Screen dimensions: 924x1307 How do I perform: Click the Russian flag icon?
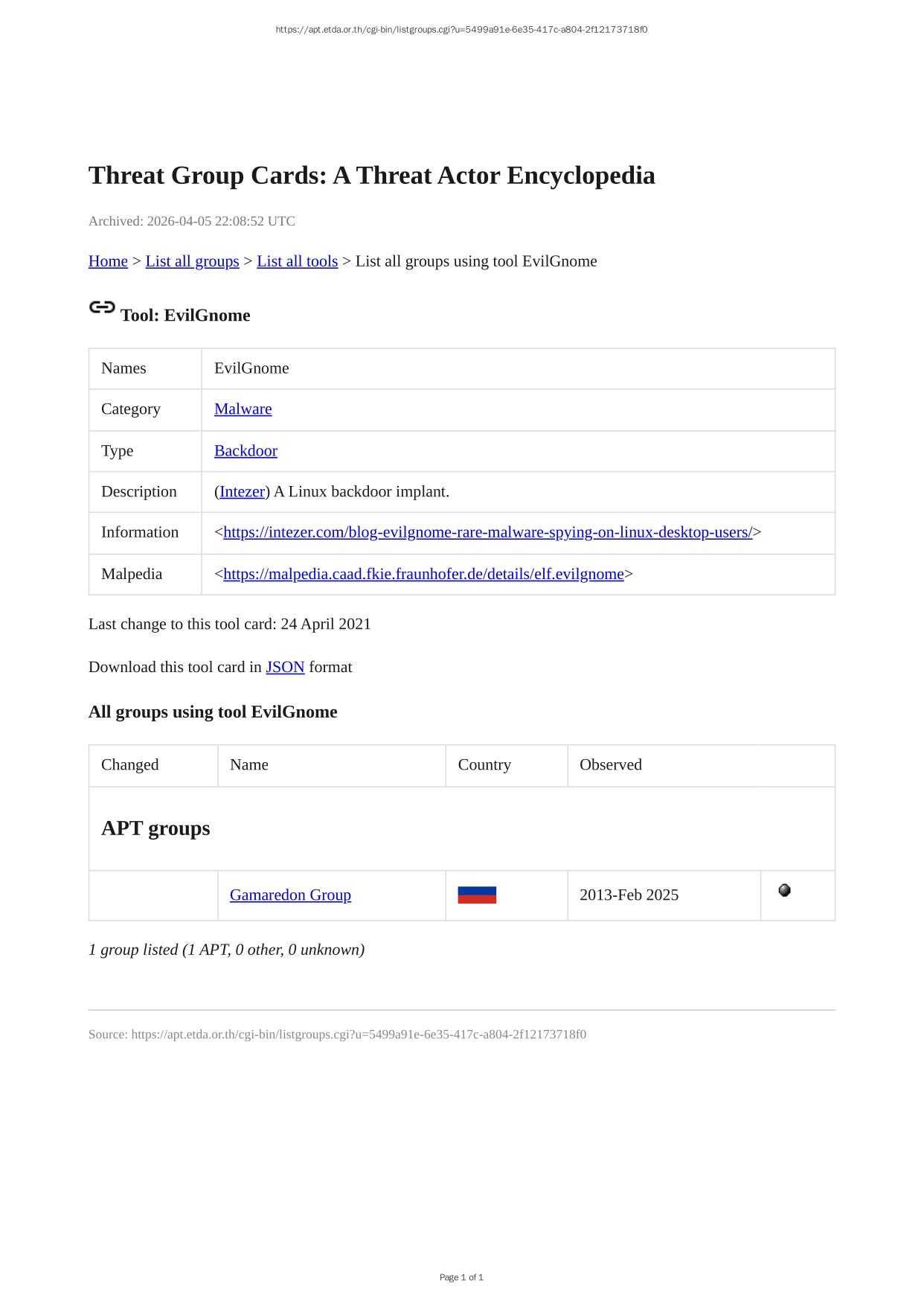click(477, 895)
